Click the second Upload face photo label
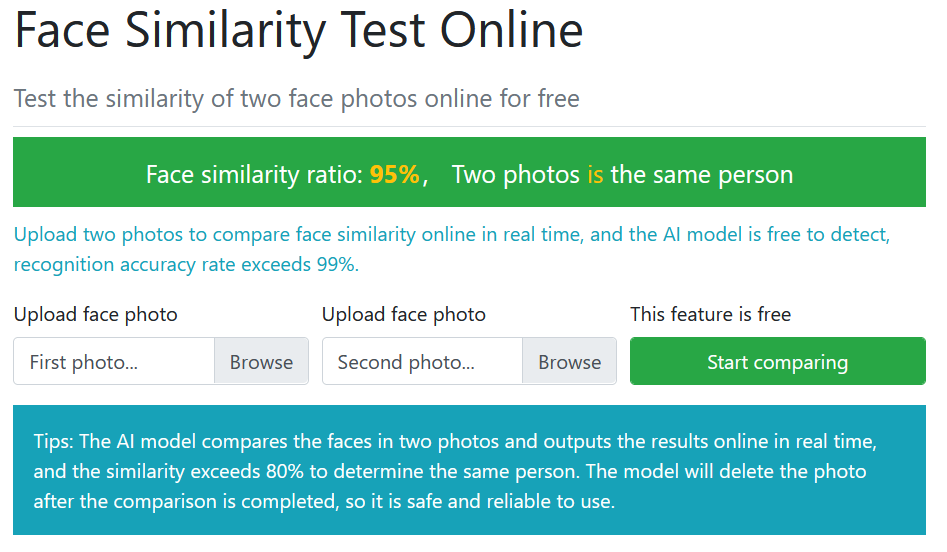The width and height of the screenshot is (947, 552). [x=404, y=314]
